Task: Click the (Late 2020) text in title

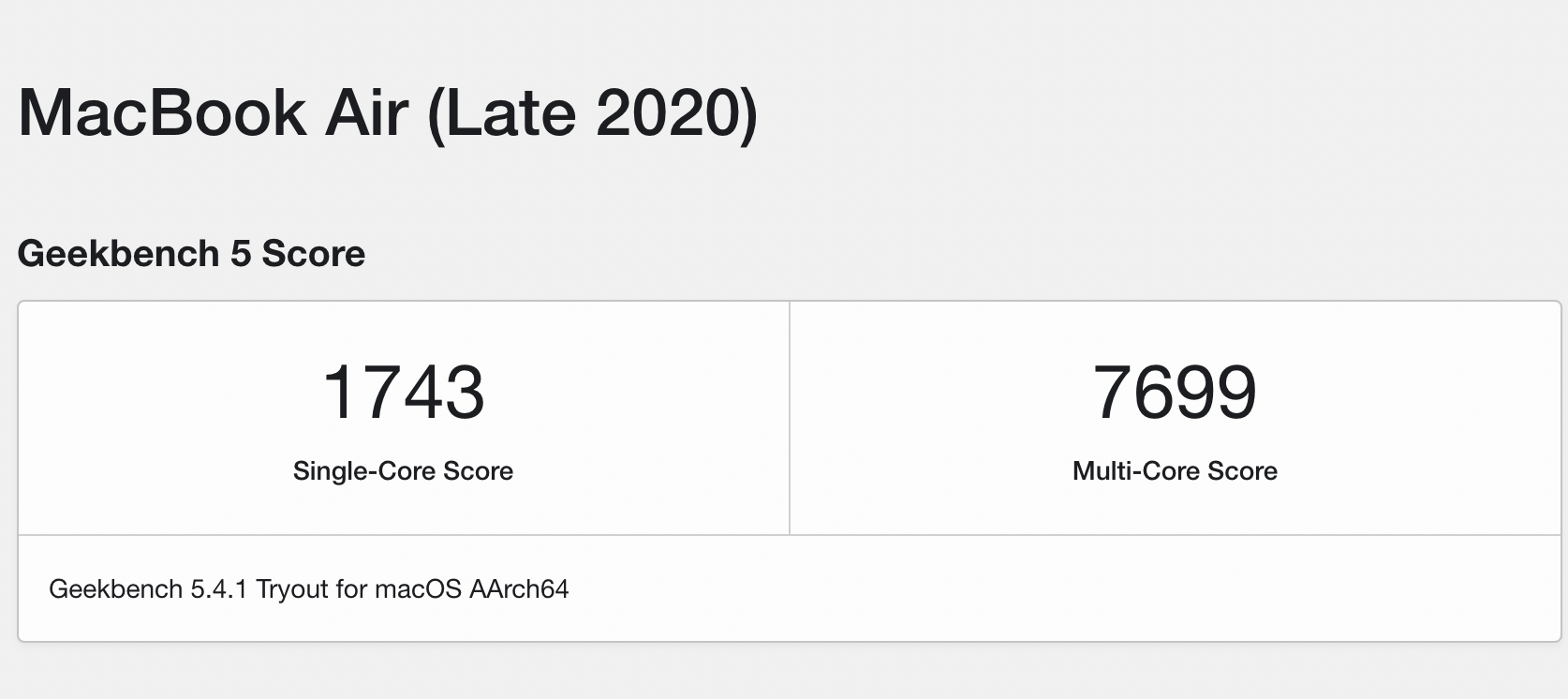Action: click(x=592, y=114)
